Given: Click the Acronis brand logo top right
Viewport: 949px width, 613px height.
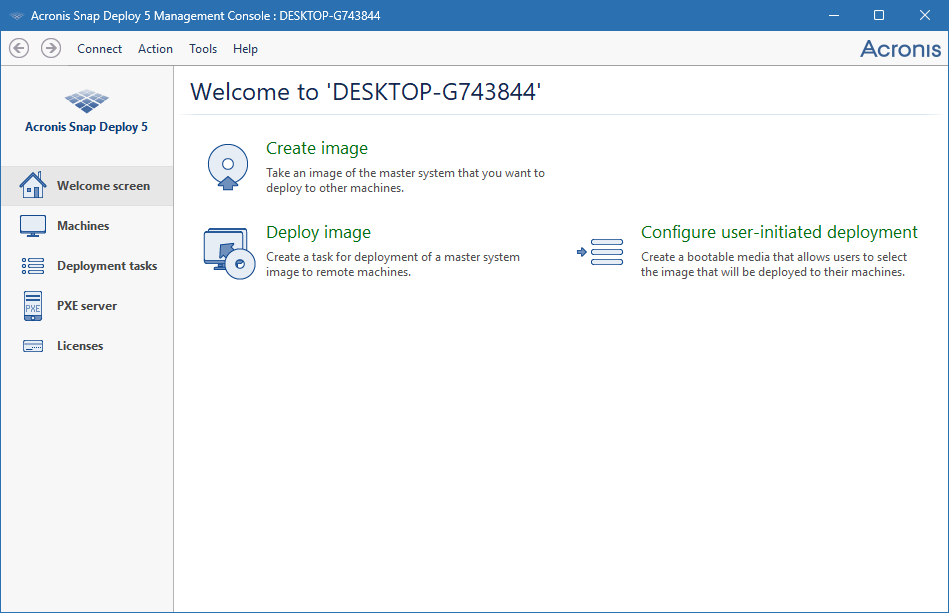Looking at the screenshot, I should [900, 48].
